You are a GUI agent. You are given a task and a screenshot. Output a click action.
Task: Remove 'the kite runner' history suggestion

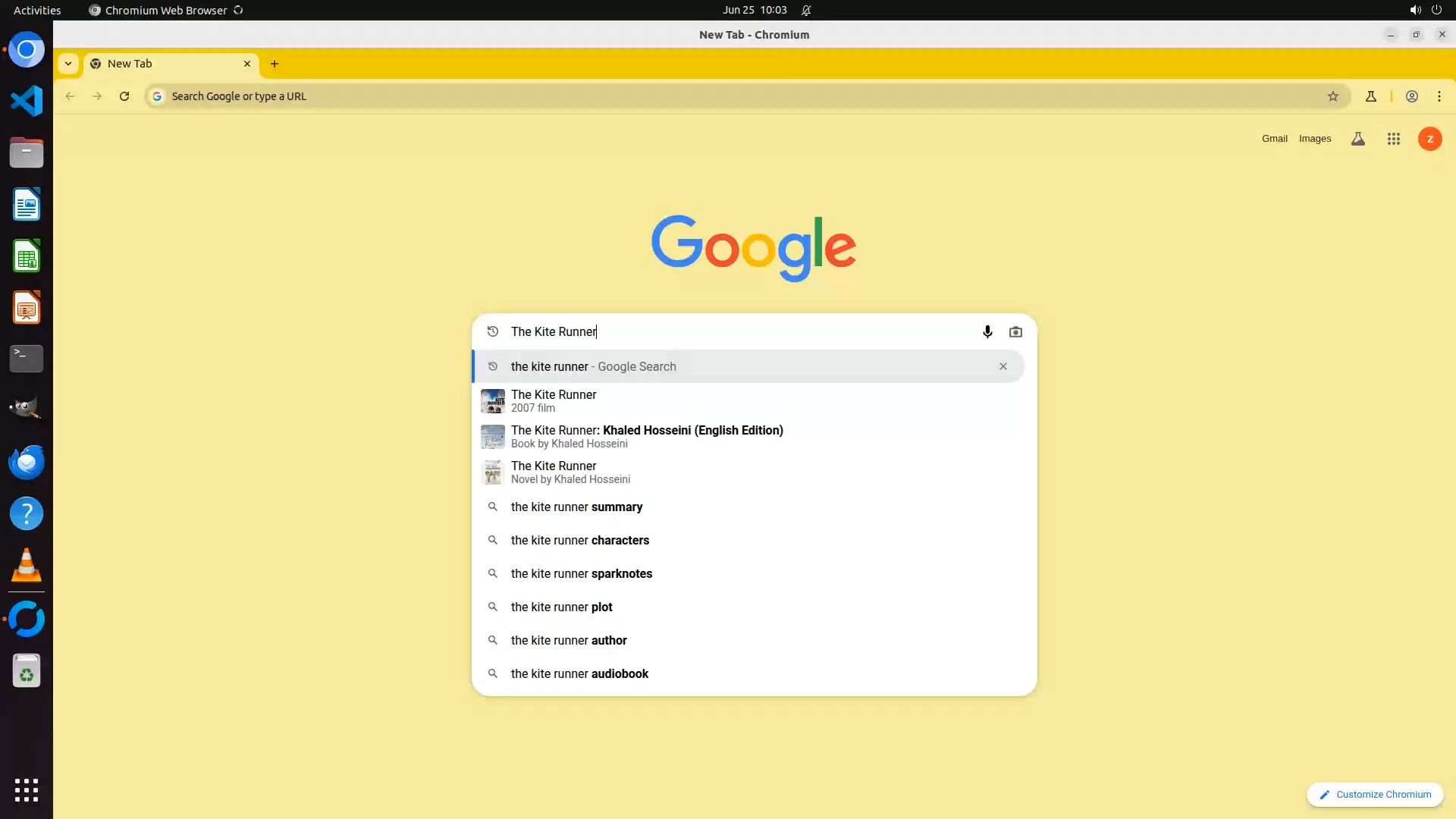1003,366
